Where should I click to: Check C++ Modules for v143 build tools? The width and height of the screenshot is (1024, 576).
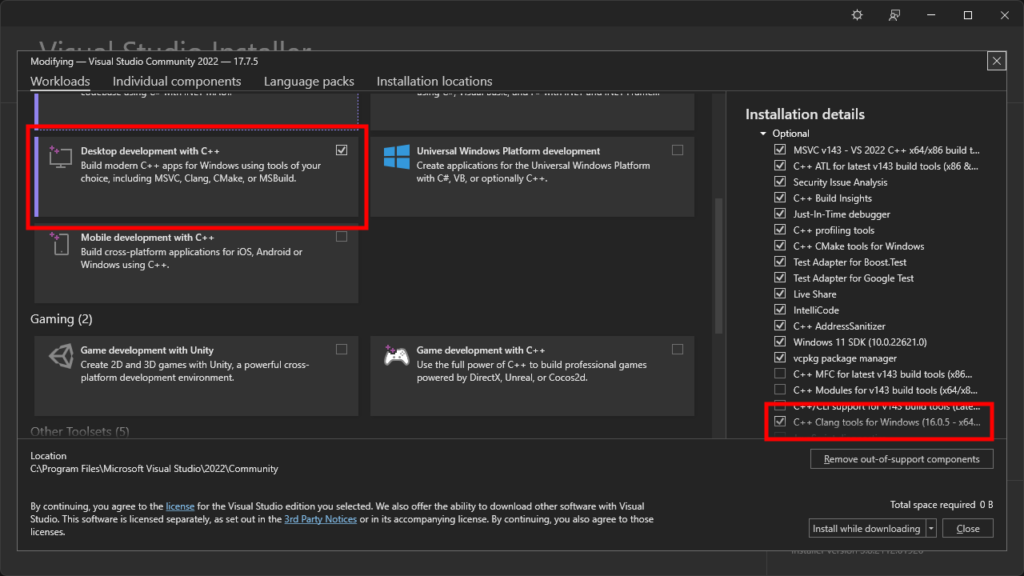click(780, 390)
